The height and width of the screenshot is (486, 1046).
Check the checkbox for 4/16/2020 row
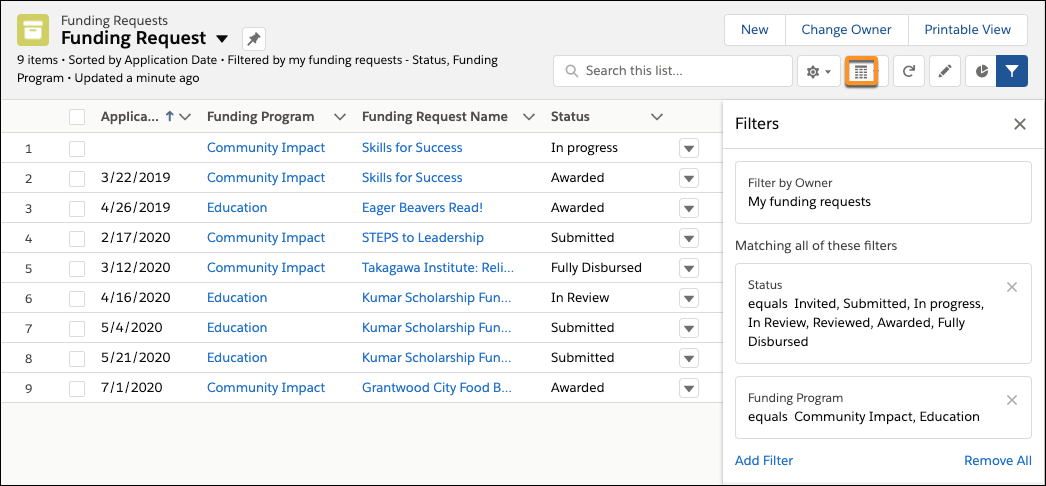77,299
